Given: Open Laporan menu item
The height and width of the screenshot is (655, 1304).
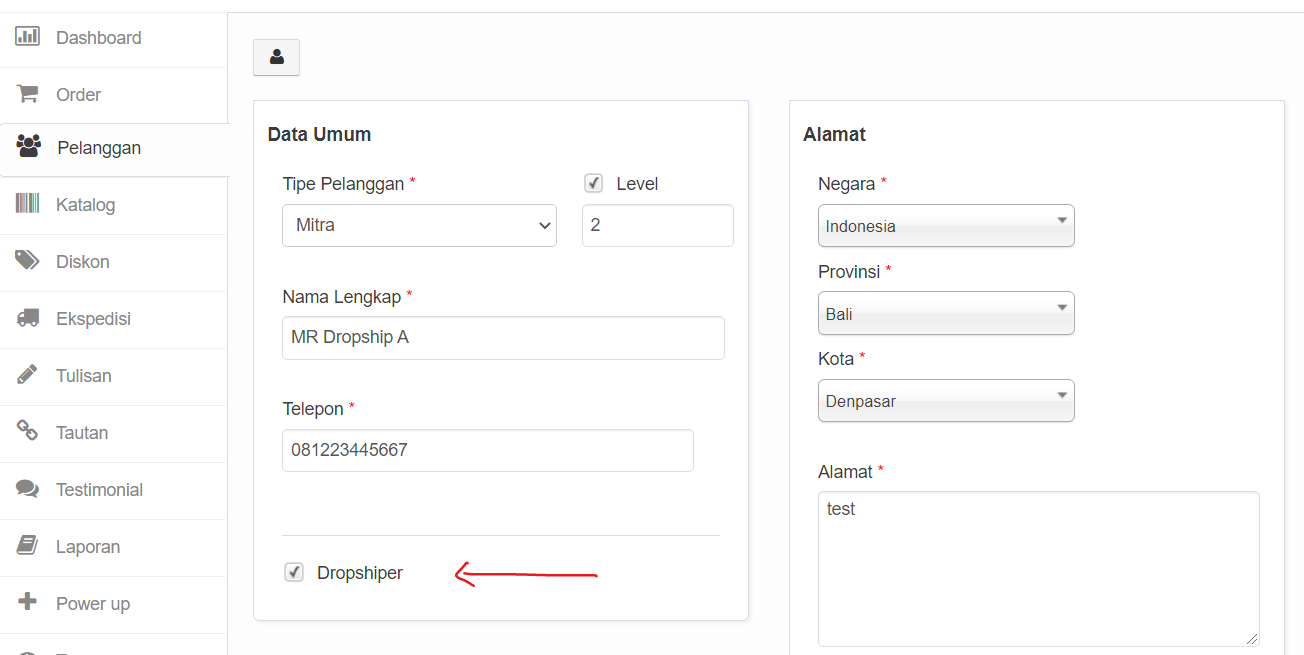Looking at the screenshot, I should click(x=113, y=547).
